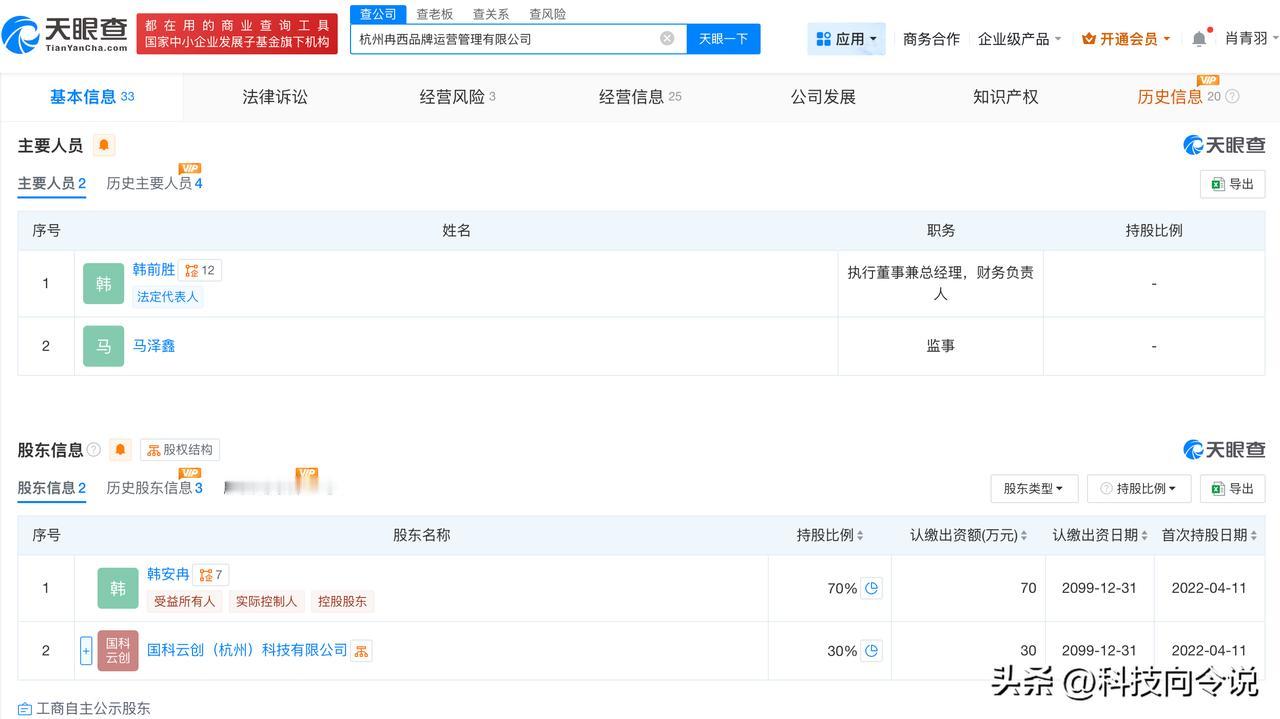Clear the company search box with the X icon

667,38
